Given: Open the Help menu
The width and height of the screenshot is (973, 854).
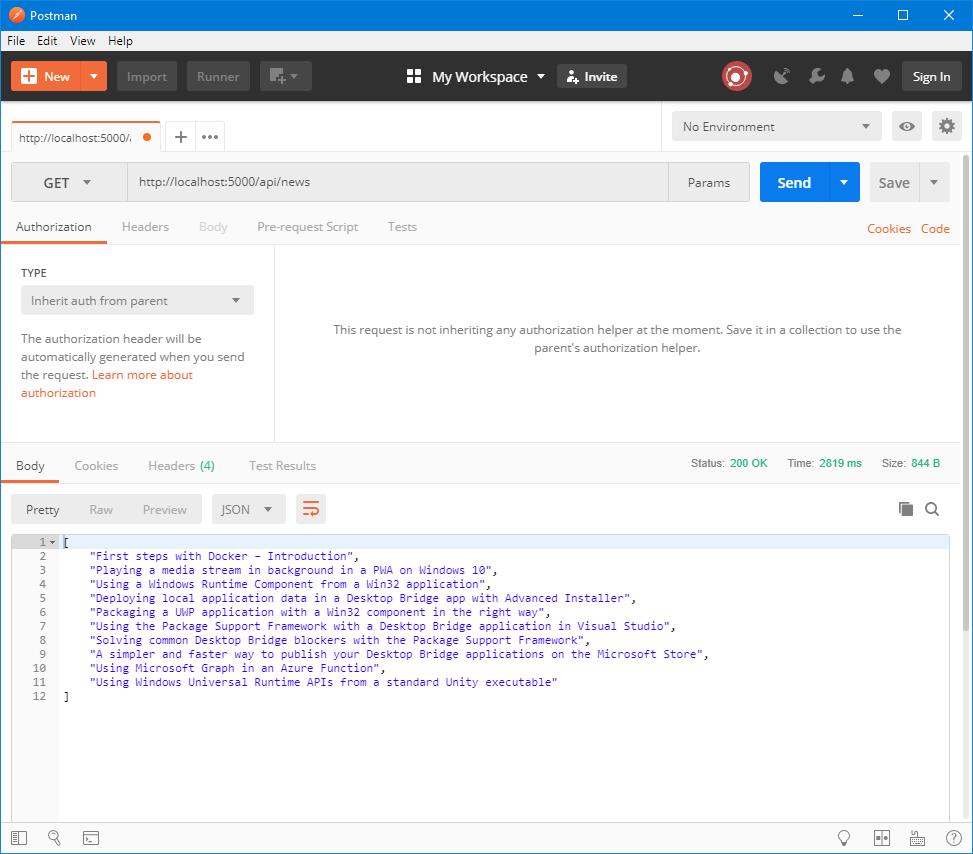Looking at the screenshot, I should [x=120, y=41].
